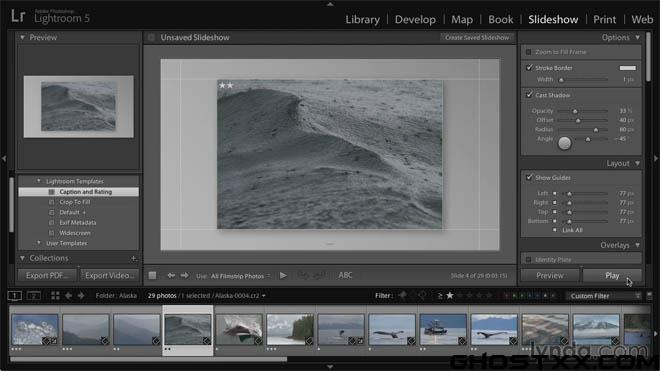Collapse the Options panel

[638, 37]
